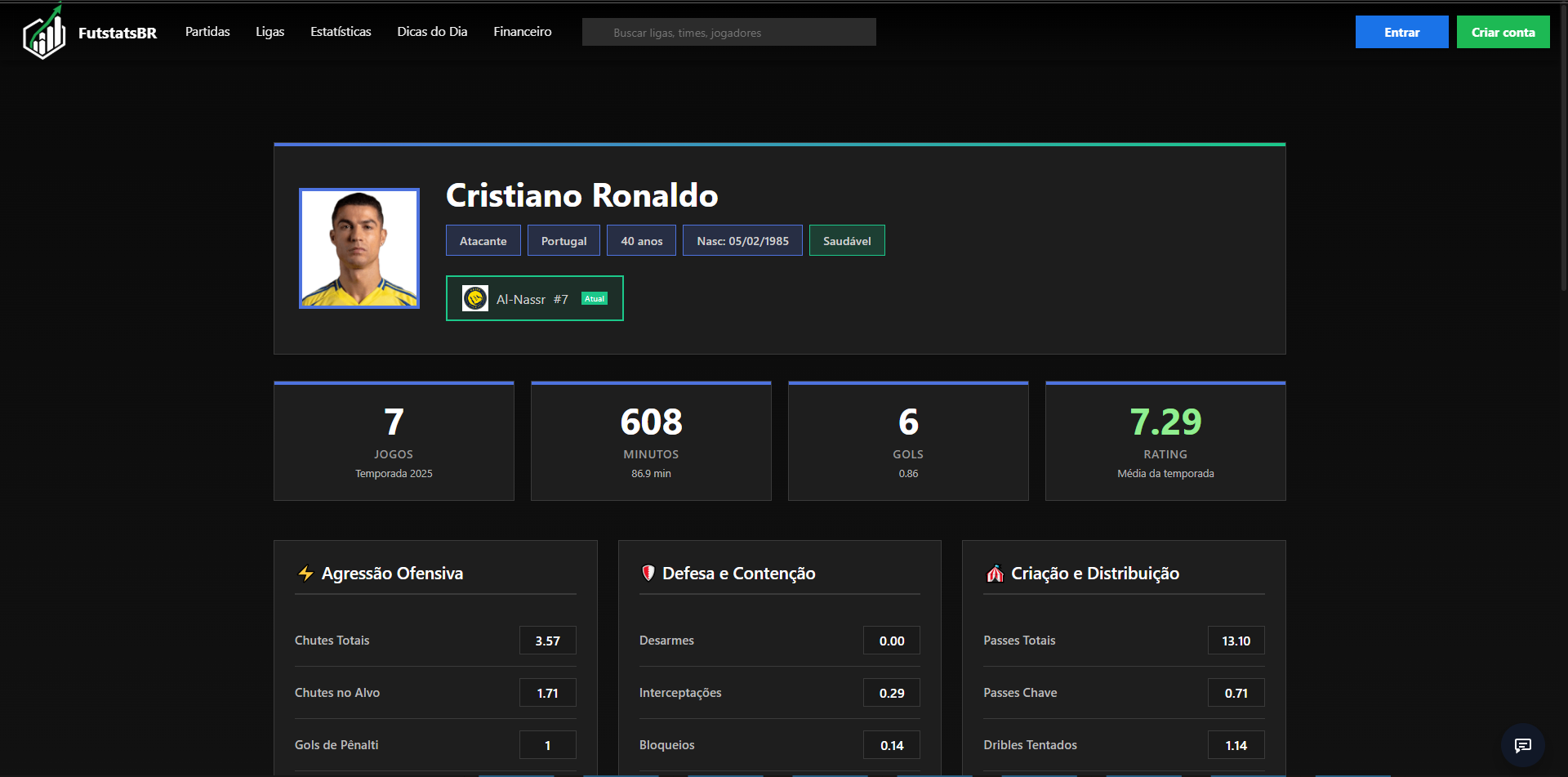
Task: Click the Defesa e Contenção heading
Action: pos(739,574)
